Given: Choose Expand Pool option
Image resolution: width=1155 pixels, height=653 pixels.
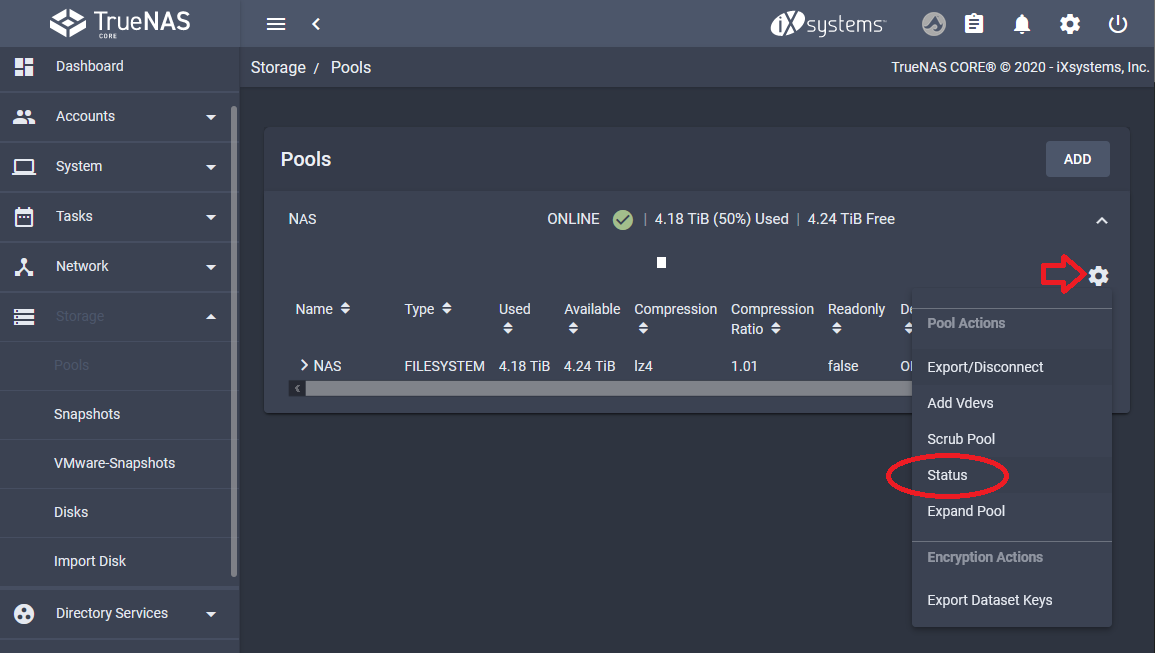Looking at the screenshot, I should pyautogui.click(x=1011, y=511).
